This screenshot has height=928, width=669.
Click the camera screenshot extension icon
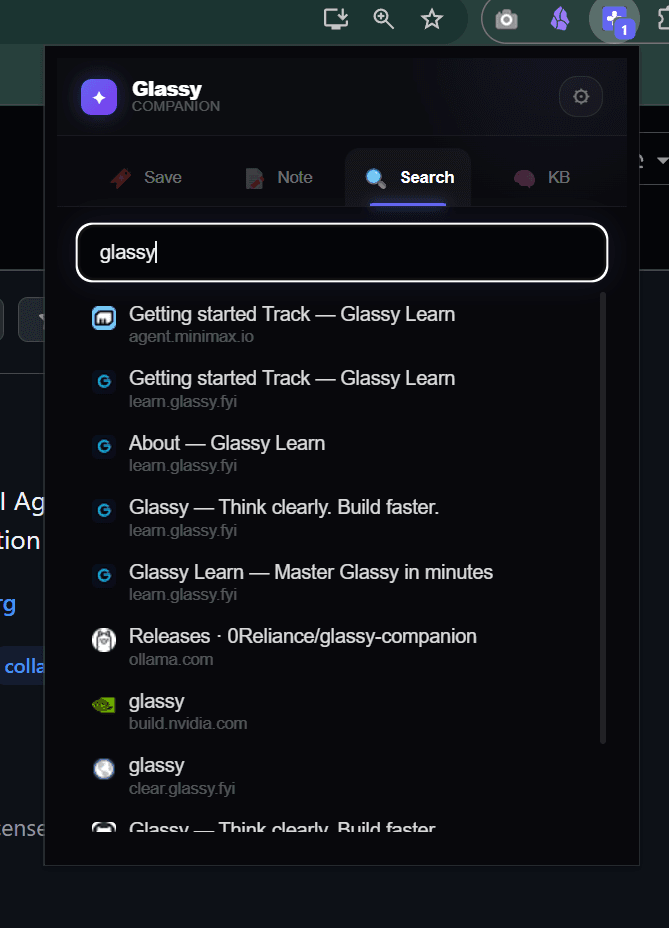click(506, 20)
